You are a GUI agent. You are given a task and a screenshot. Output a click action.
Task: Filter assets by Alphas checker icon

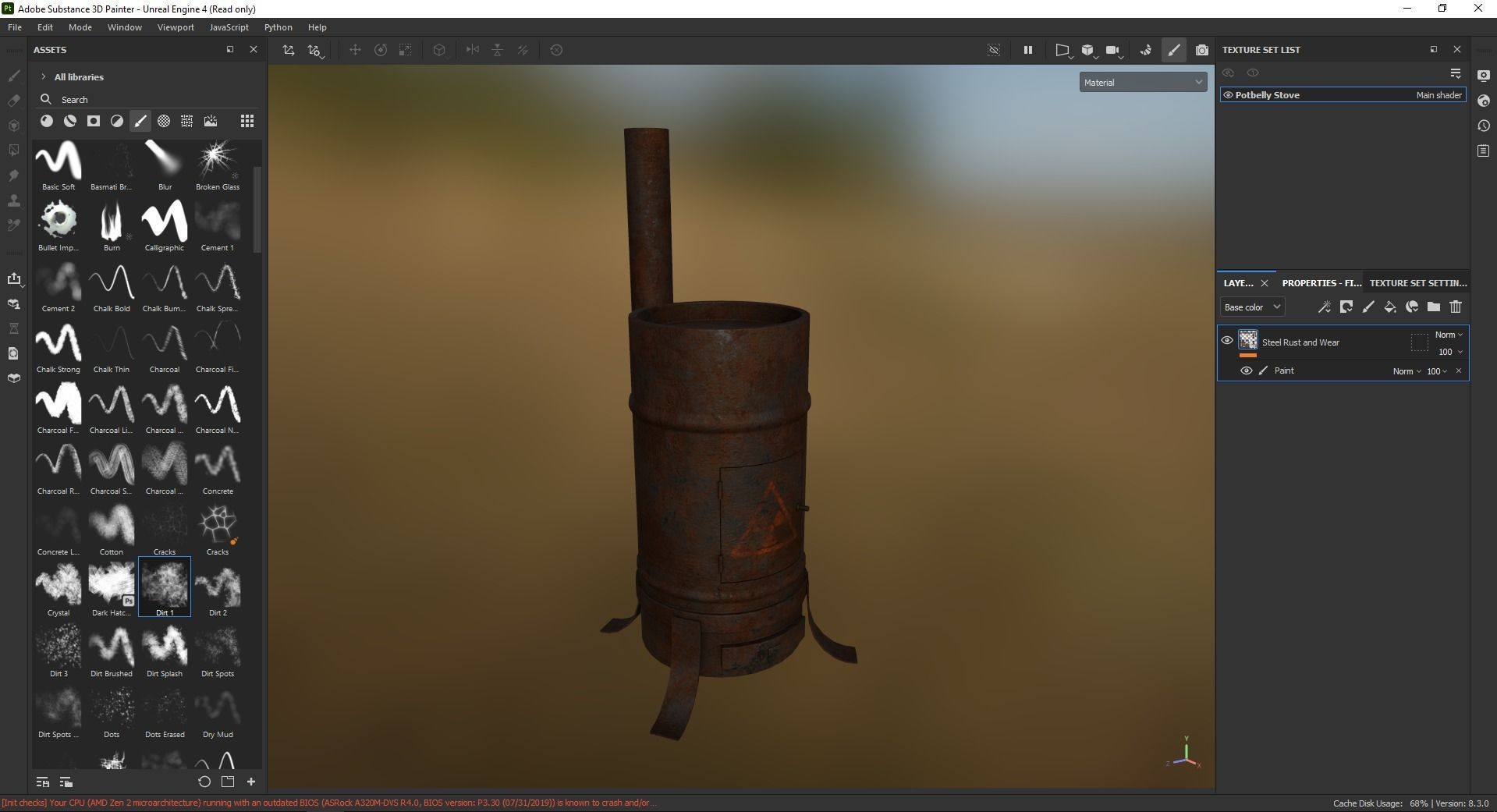[163, 121]
